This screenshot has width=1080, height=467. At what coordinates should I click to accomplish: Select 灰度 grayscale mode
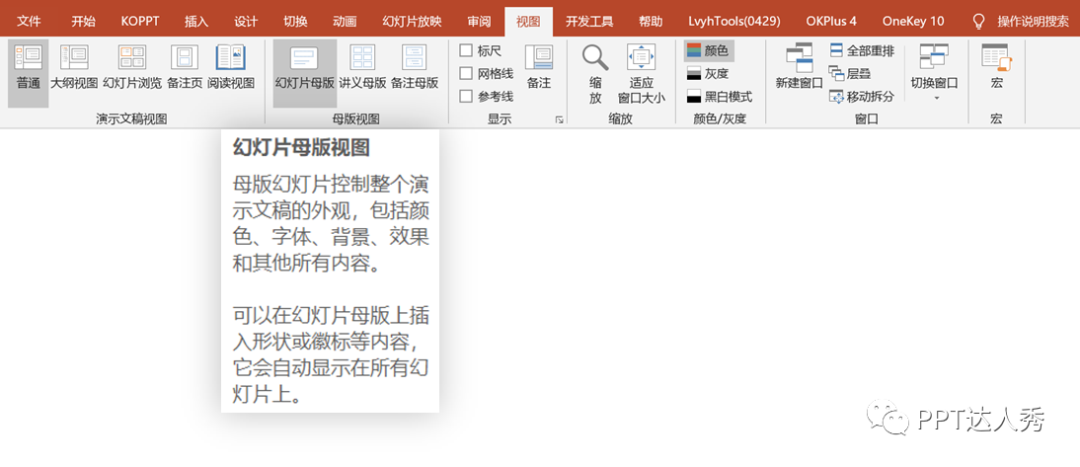(708, 74)
